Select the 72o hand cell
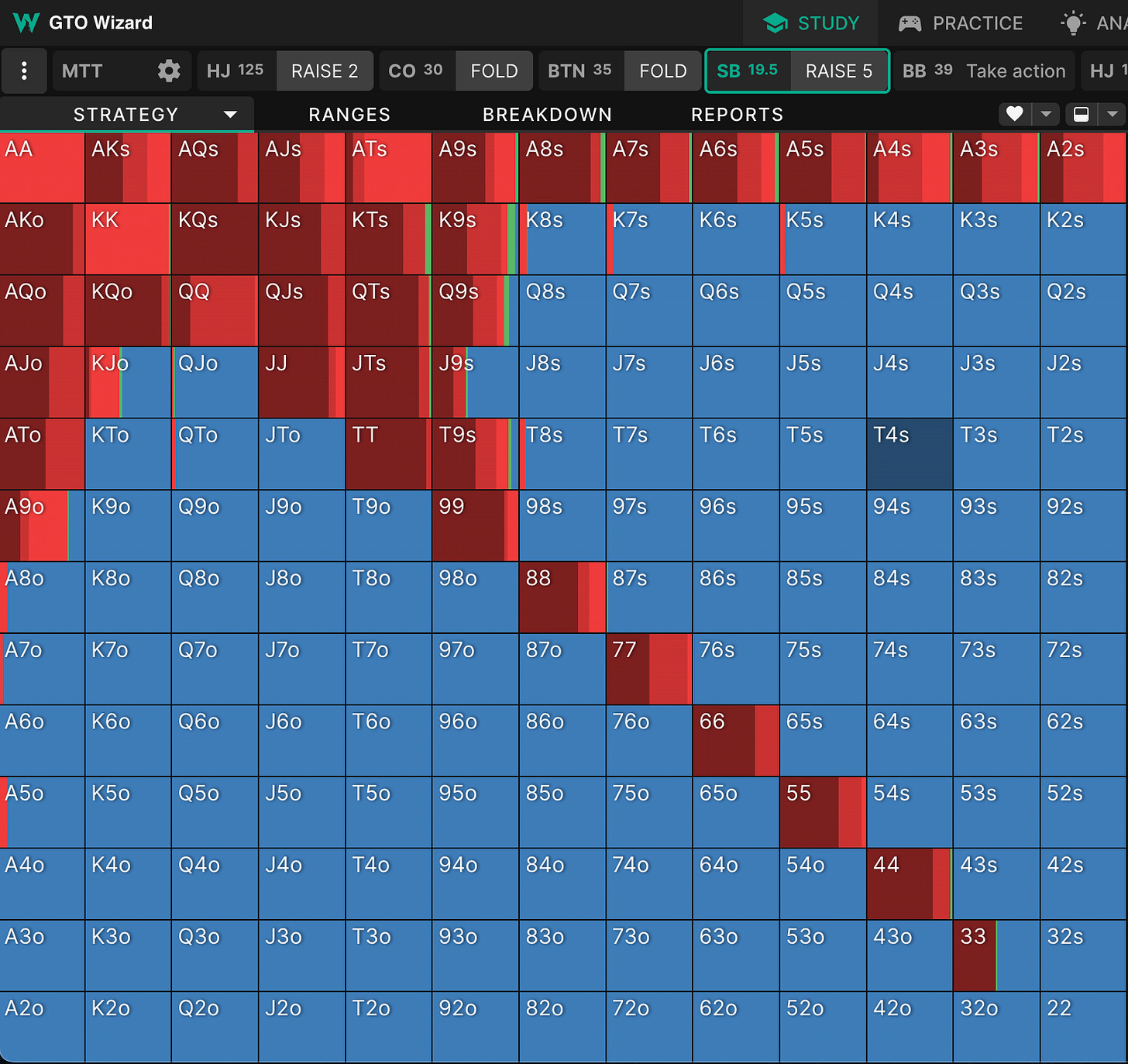Viewport: 1128px width, 1064px height. (x=648, y=1027)
